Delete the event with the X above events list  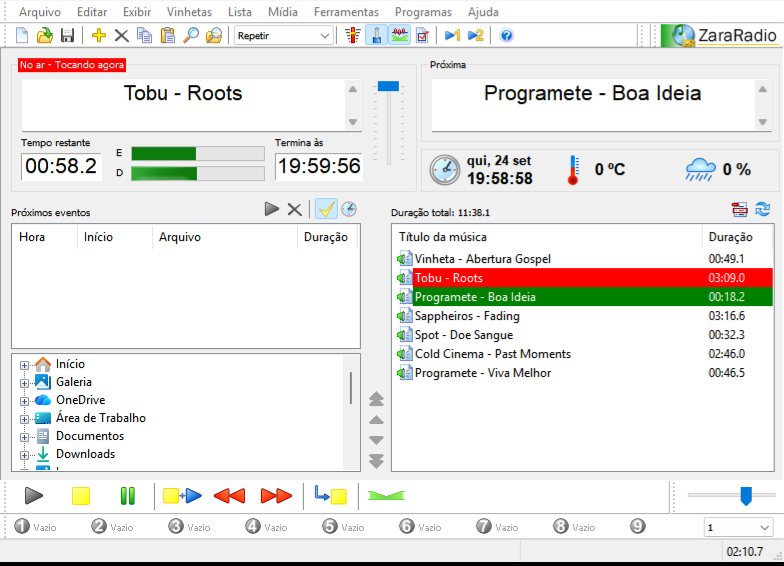coord(294,210)
